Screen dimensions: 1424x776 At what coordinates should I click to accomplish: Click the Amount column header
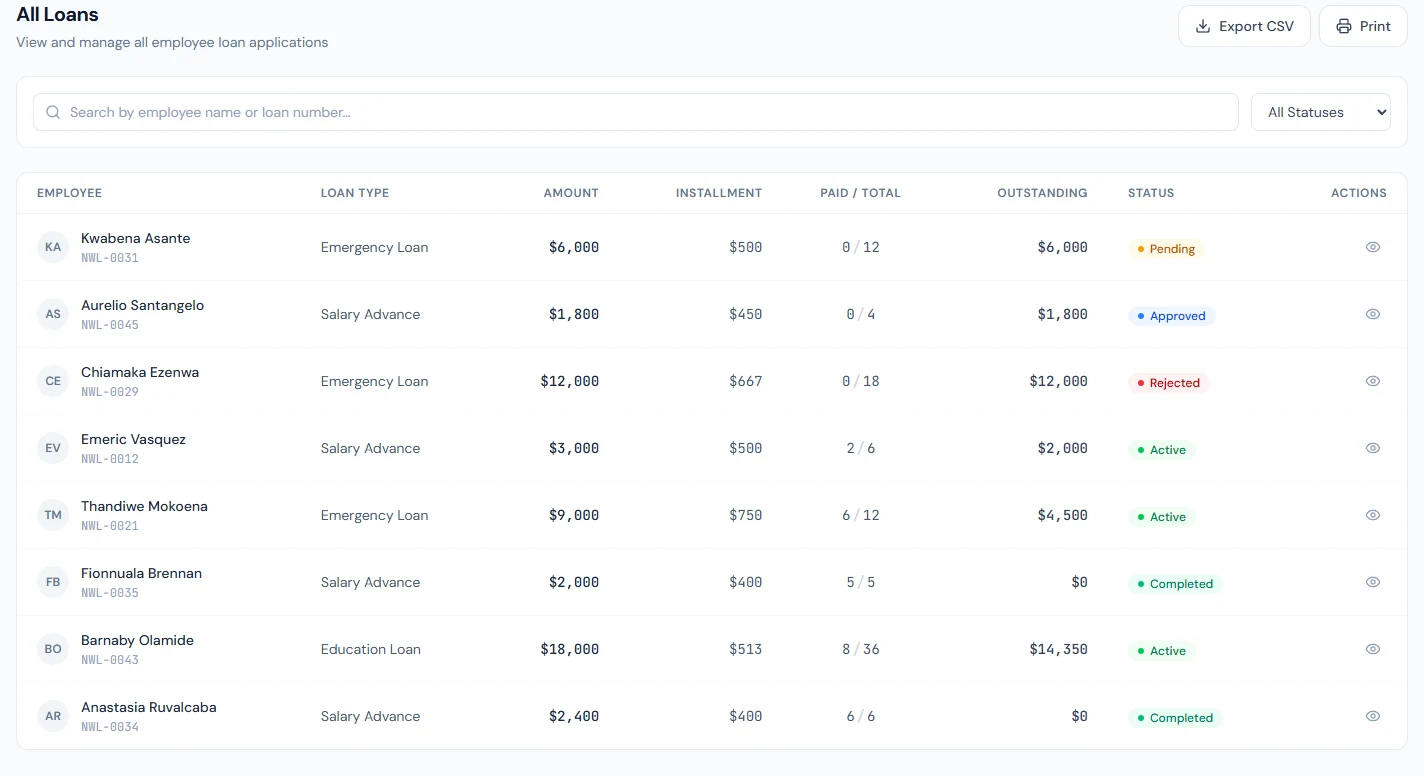coord(571,193)
